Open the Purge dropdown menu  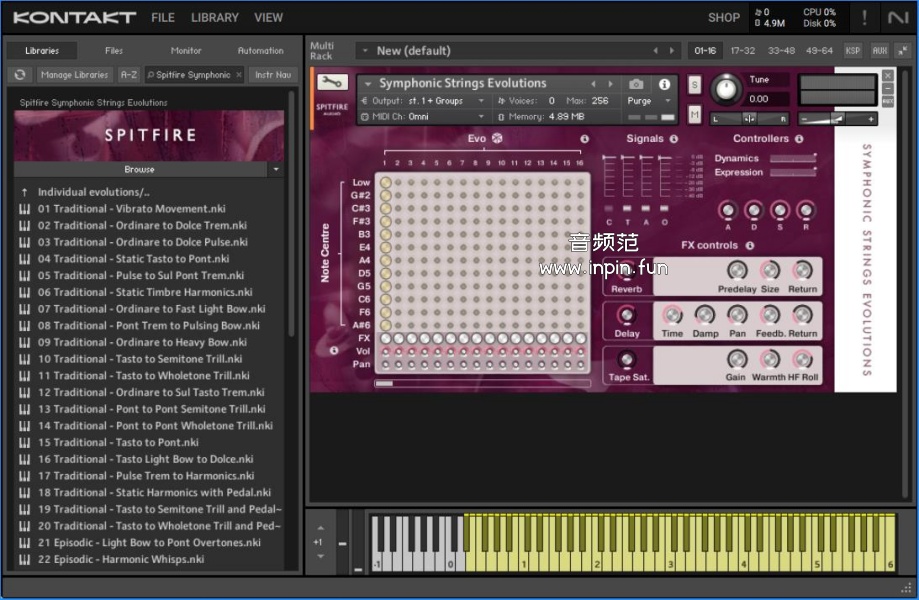645,101
